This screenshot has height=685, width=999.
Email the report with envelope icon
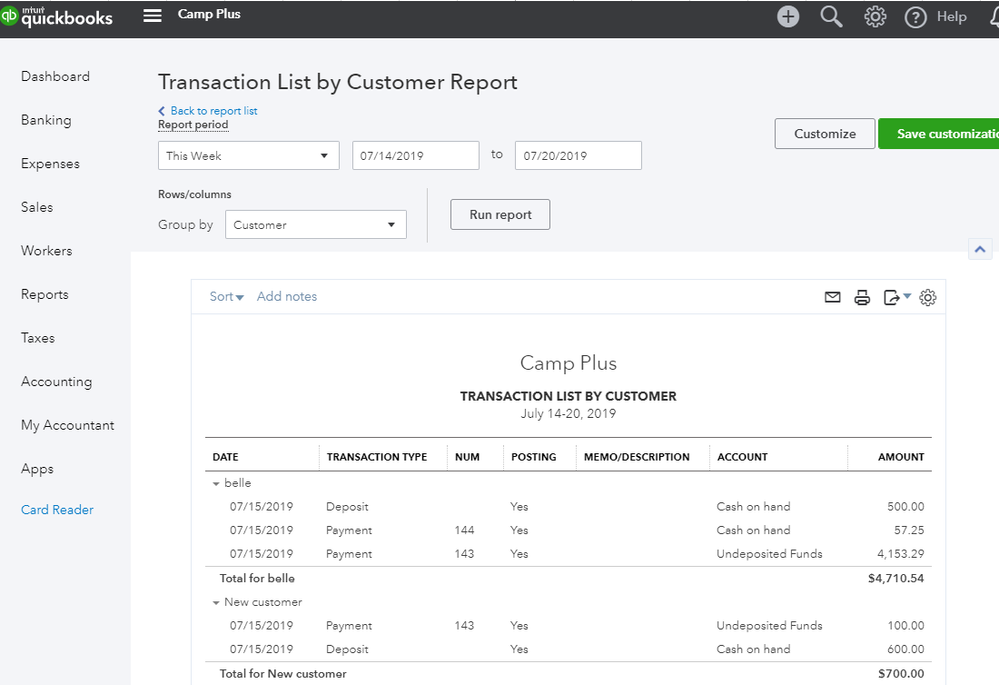pyautogui.click(x=832, y=297)
